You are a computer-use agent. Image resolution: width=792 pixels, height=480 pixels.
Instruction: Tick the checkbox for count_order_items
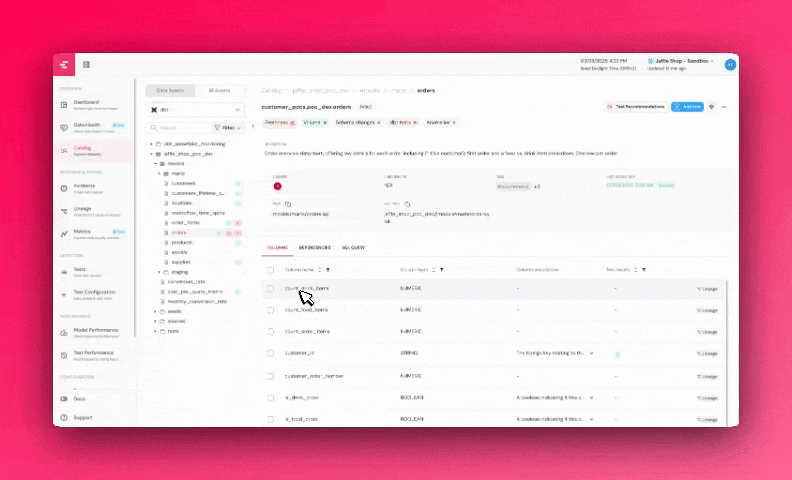point(271,331)
